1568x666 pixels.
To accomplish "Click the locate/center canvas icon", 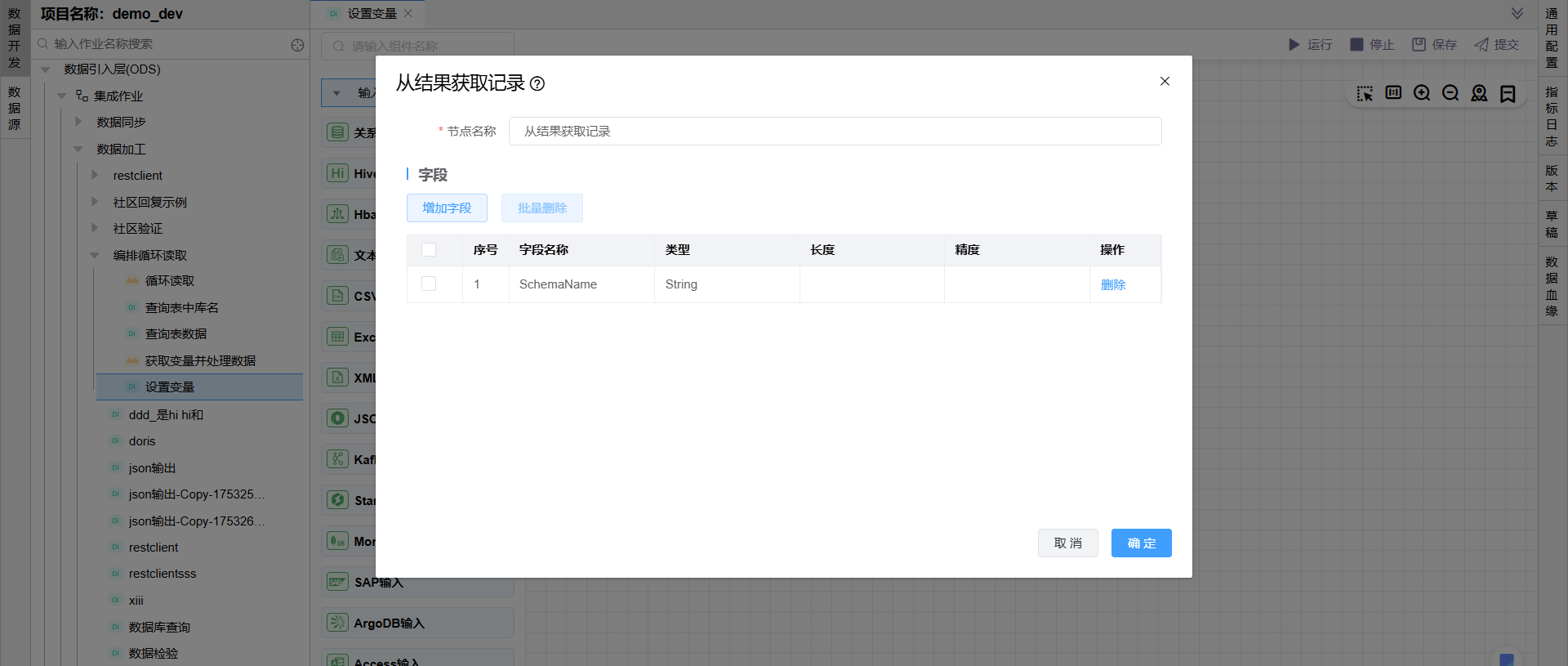I will click(1479, 93).
